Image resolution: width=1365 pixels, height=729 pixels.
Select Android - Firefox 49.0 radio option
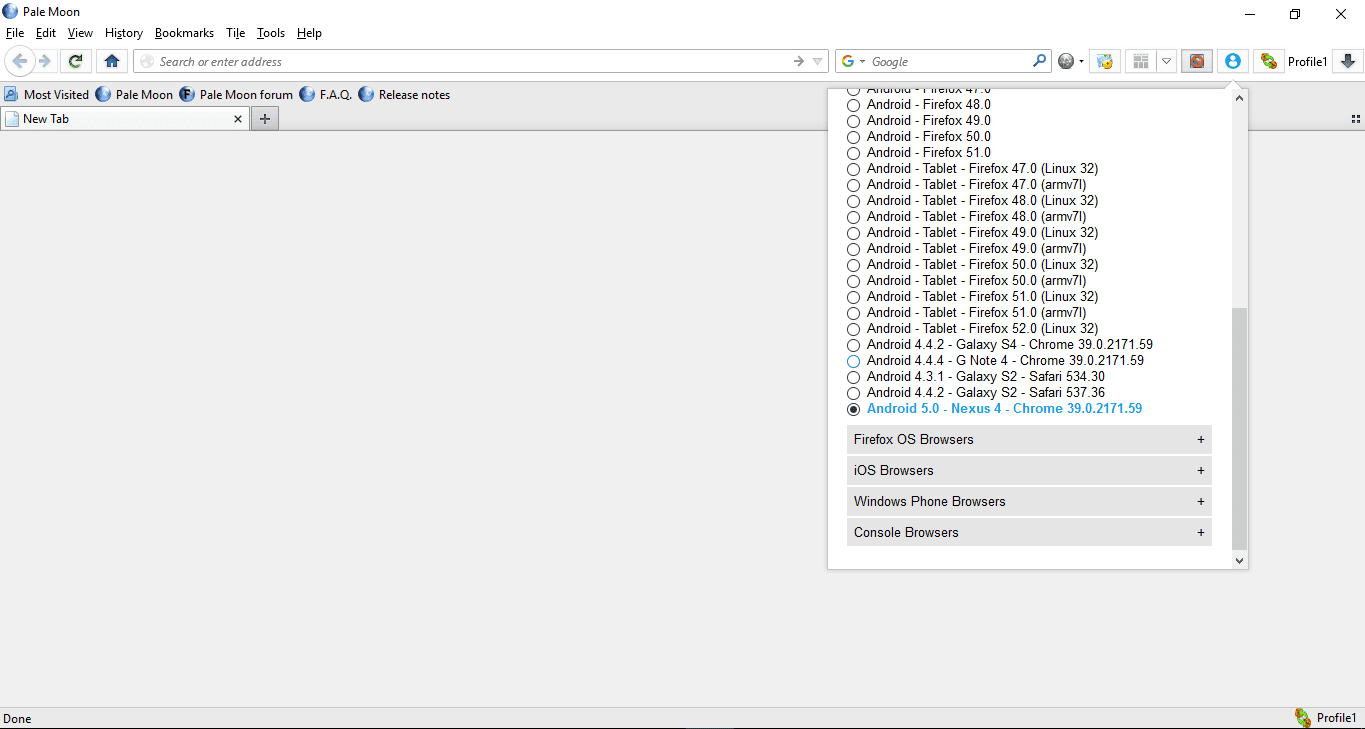853,121
